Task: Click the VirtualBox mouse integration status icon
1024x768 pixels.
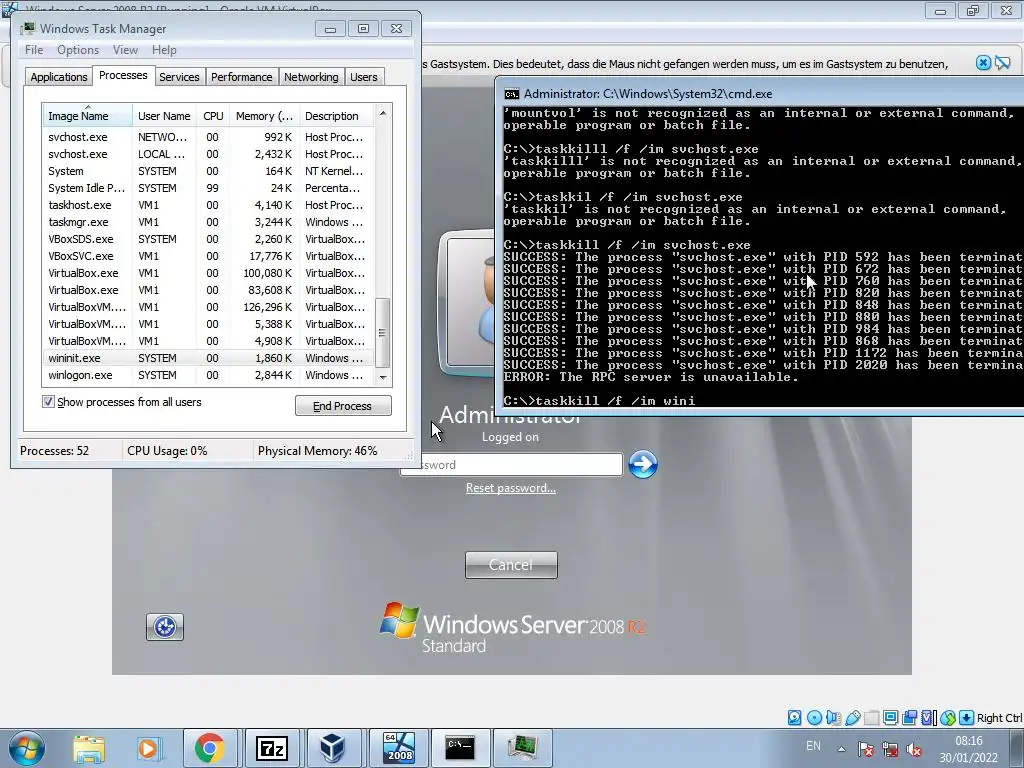Action: point(948,718)
